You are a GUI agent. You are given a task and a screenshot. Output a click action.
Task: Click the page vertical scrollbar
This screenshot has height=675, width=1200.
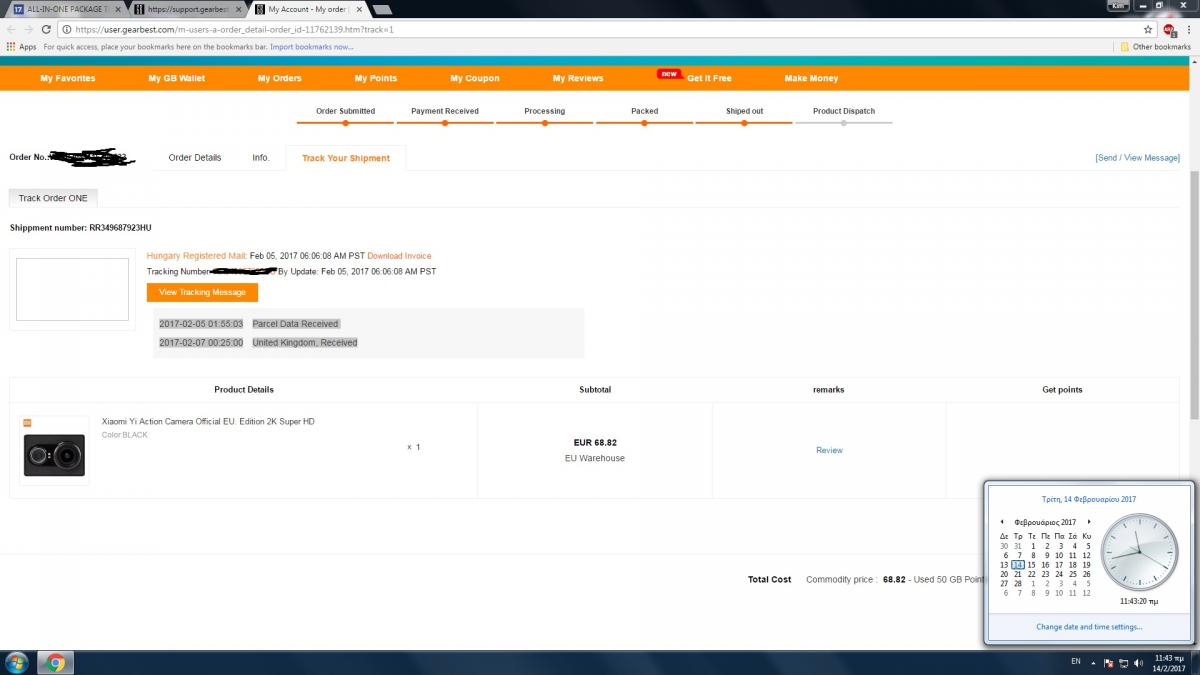tap(1194, 295)
